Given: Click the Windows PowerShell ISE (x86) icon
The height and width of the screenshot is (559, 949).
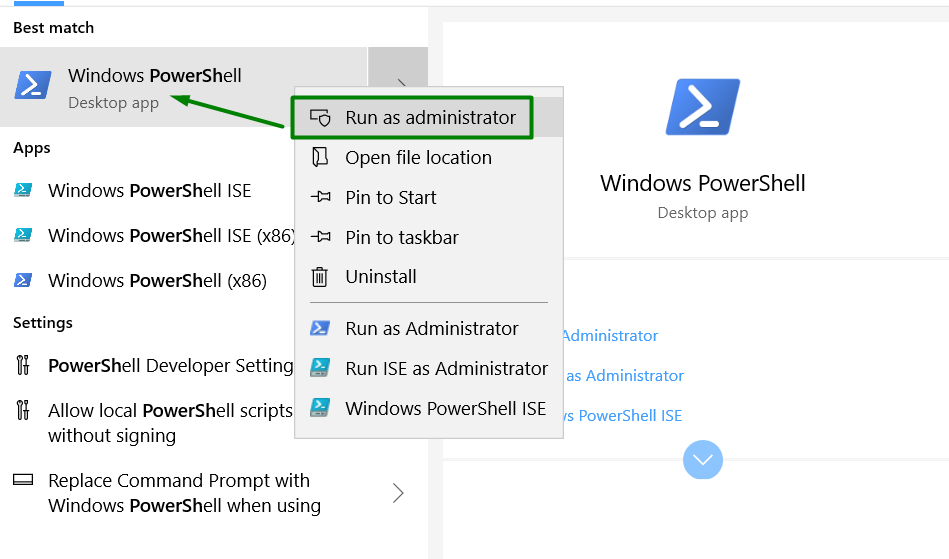Looking at the screenshot, I should pos(23,235).
